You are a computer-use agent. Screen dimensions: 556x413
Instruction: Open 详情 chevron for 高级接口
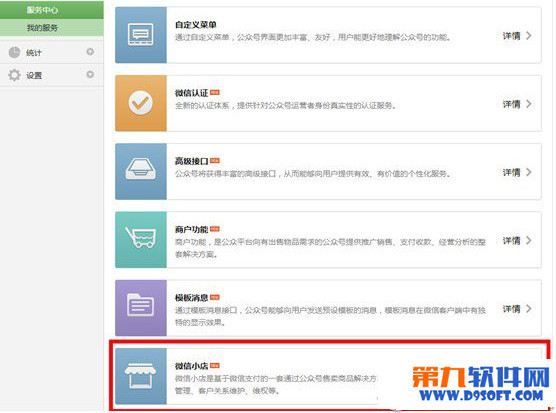pos(529,172)
